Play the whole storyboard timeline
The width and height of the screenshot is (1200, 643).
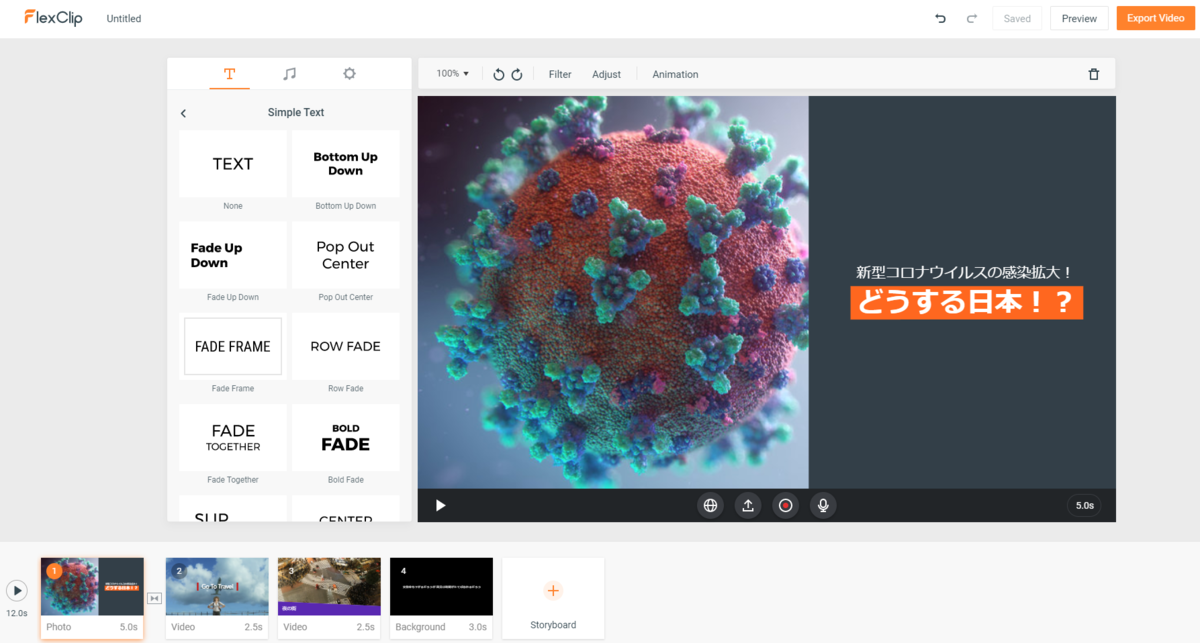pos(17,591)
